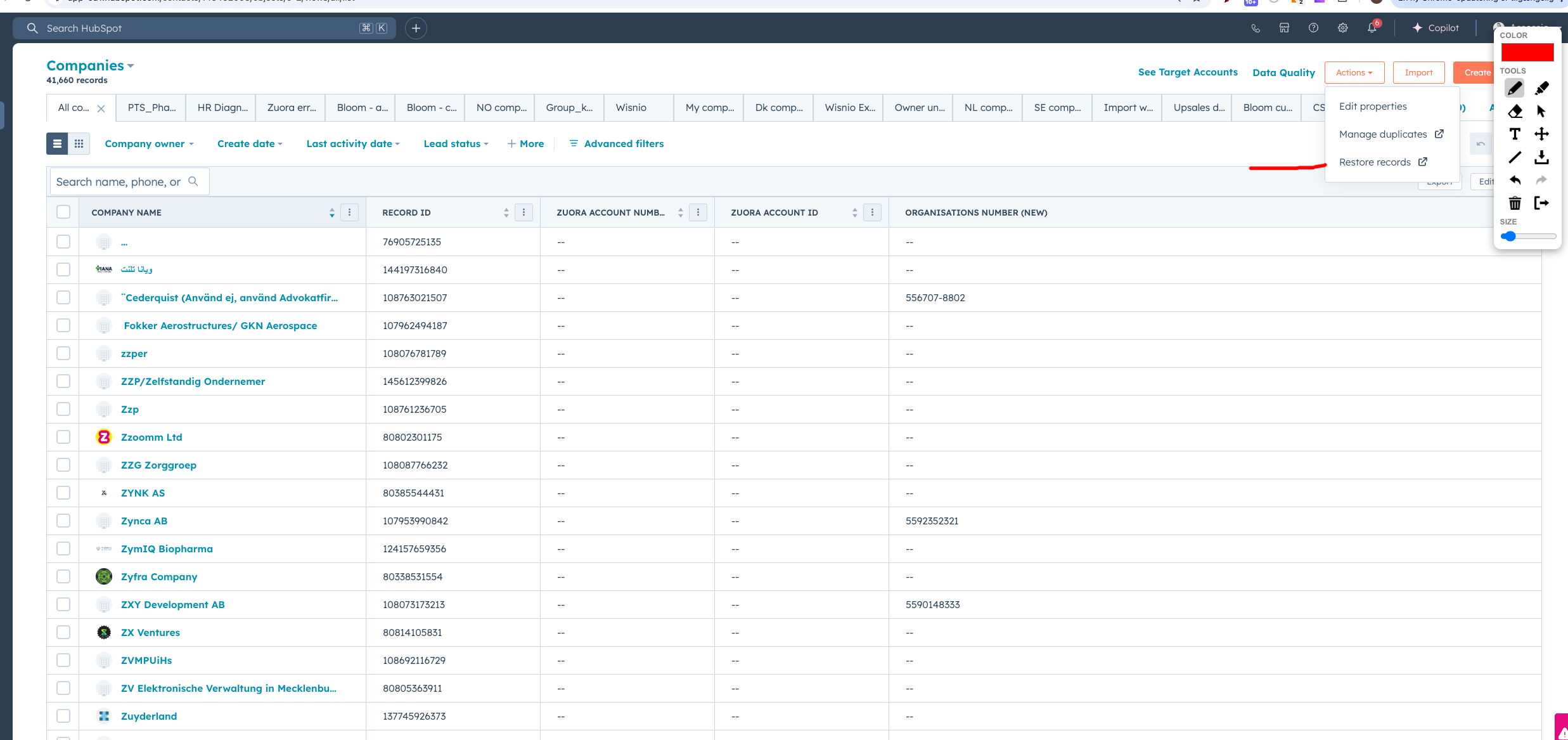Image resolution: width=1568 pixels, height=740 pixels.
Task: Choose Manage duplicates from Actions menu
Action: [x=1383, y=134]
